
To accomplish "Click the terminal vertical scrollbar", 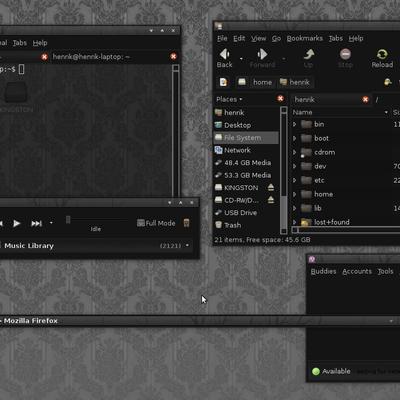I will (176, 131).
